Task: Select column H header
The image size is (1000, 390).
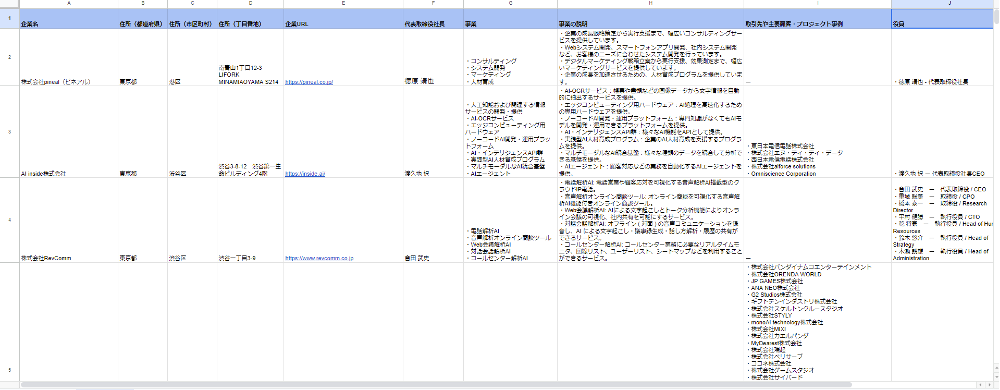Action: pos(651,4)
